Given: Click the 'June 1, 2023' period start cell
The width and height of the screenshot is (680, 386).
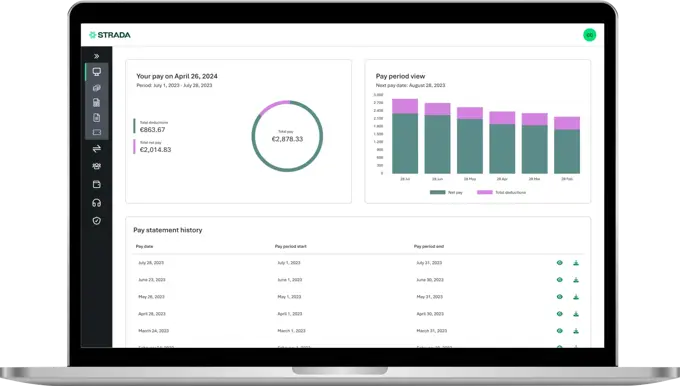Looking at the screenshot, I should pos(290,280).
